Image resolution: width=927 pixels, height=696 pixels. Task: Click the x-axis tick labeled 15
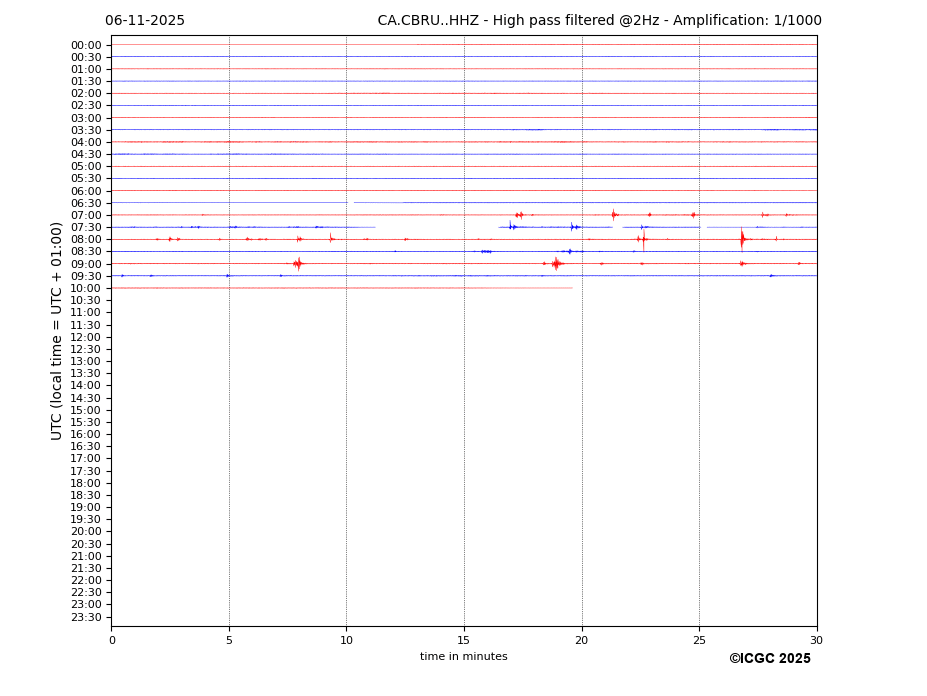point(464,640)
